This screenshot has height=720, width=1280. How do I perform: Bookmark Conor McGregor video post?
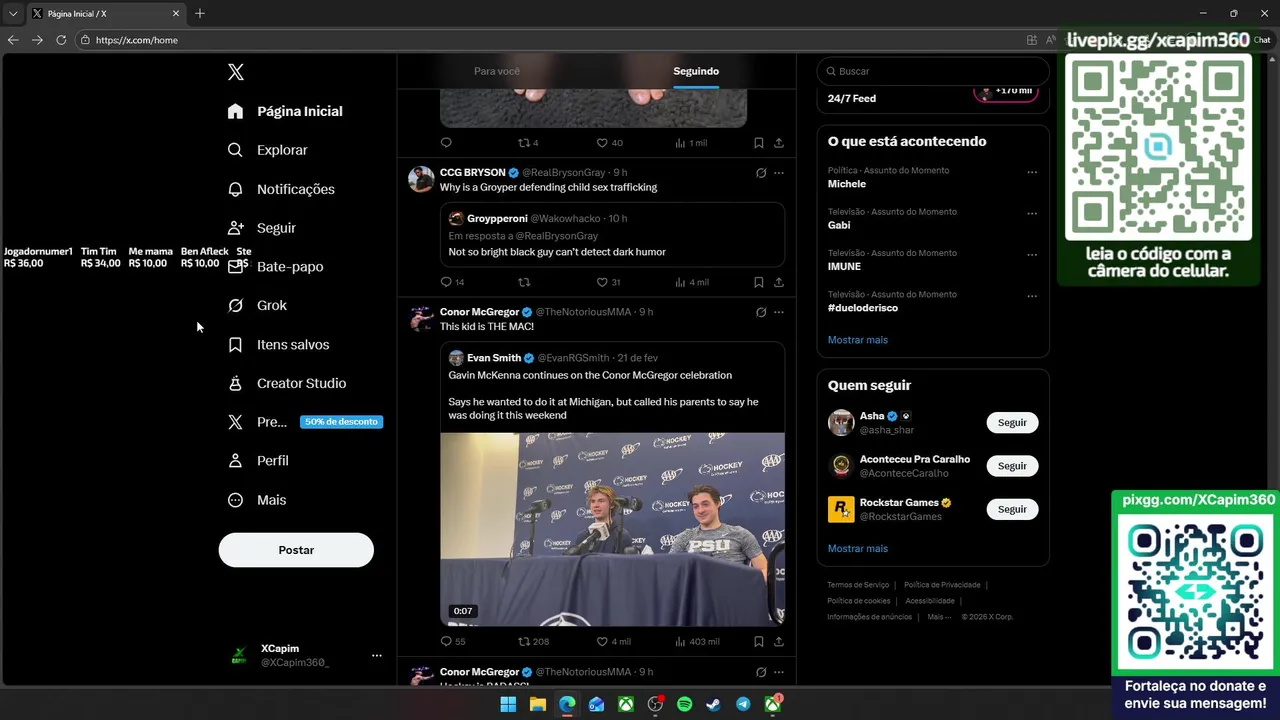pyautogui.click(x=759, y=641)
